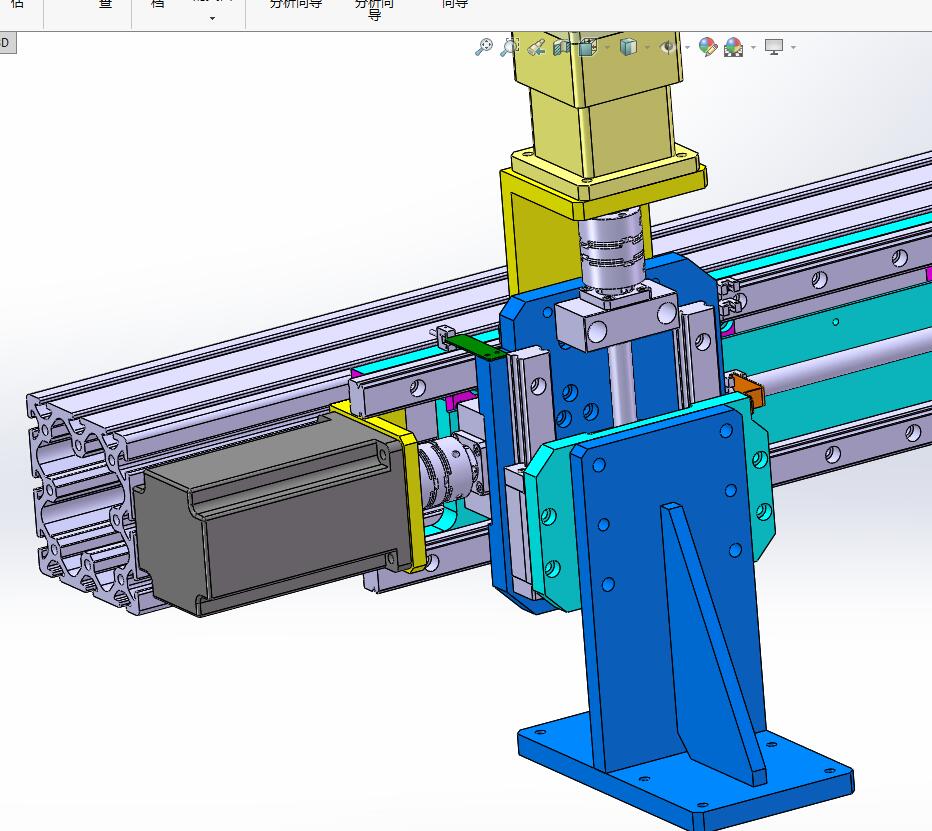Toggle Hide/Show Items eye icon

[668, 47]
